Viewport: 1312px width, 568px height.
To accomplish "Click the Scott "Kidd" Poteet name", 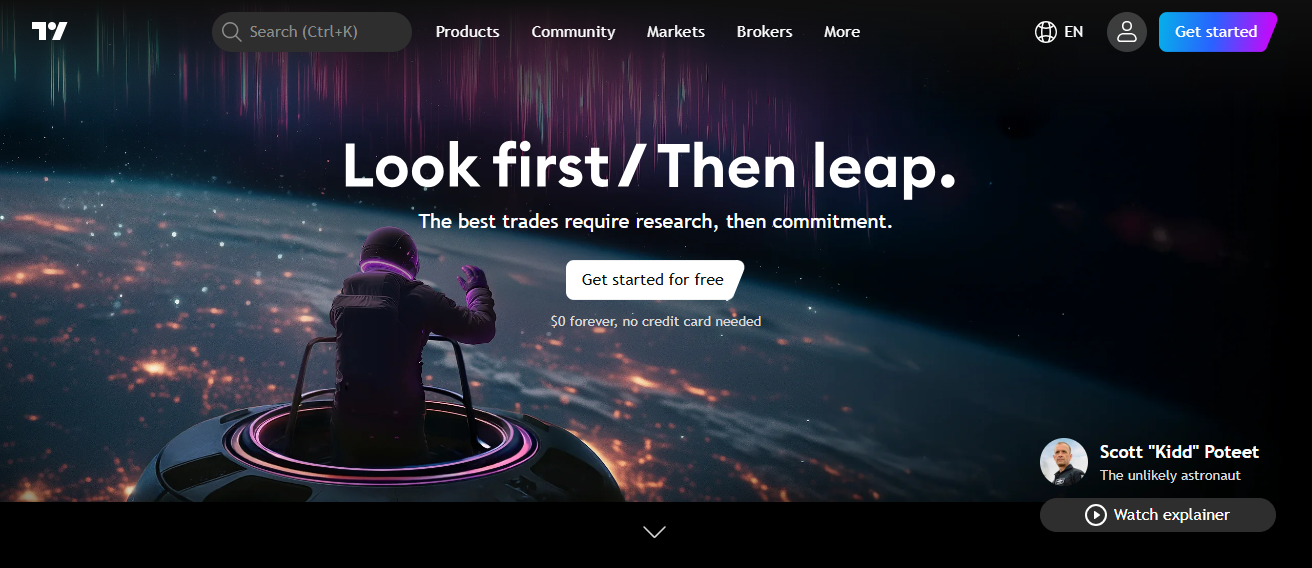I will 1179,452.
